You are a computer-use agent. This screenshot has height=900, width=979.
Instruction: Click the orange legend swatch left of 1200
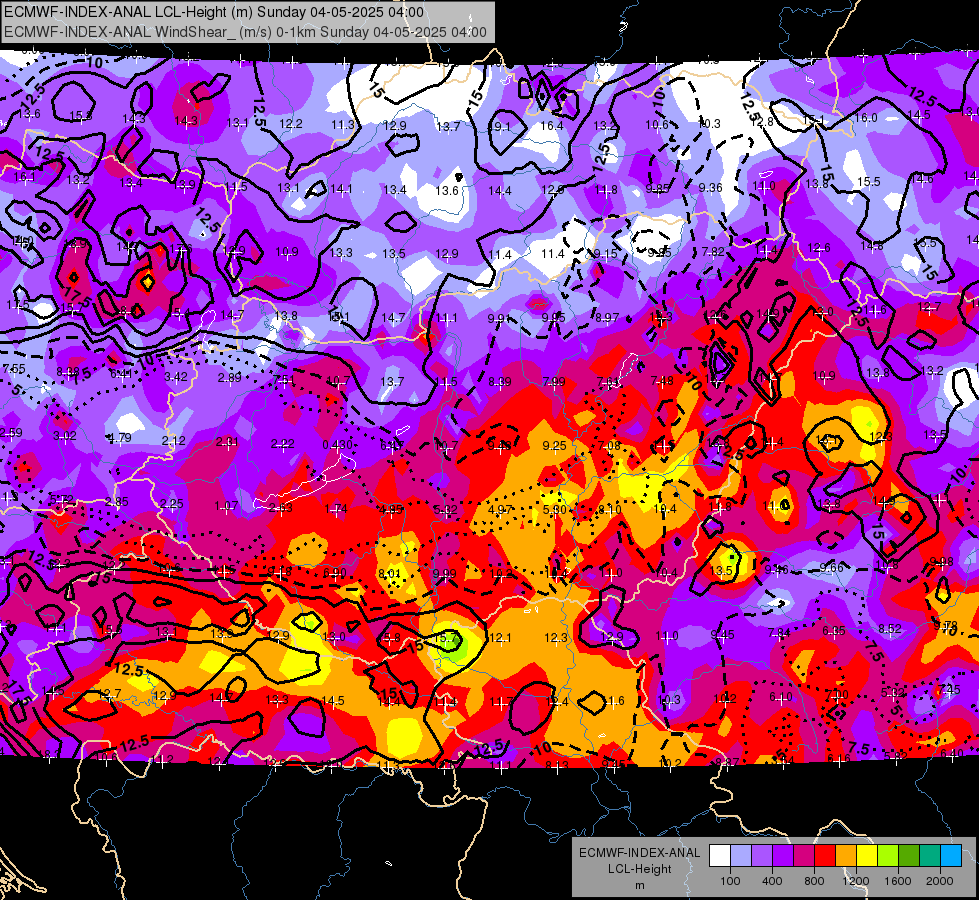[846, 856]
